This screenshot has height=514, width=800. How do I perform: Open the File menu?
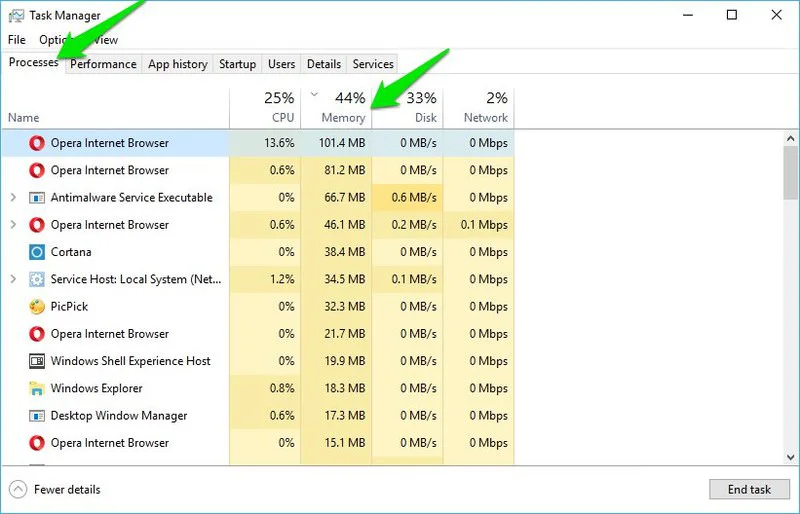16,40
